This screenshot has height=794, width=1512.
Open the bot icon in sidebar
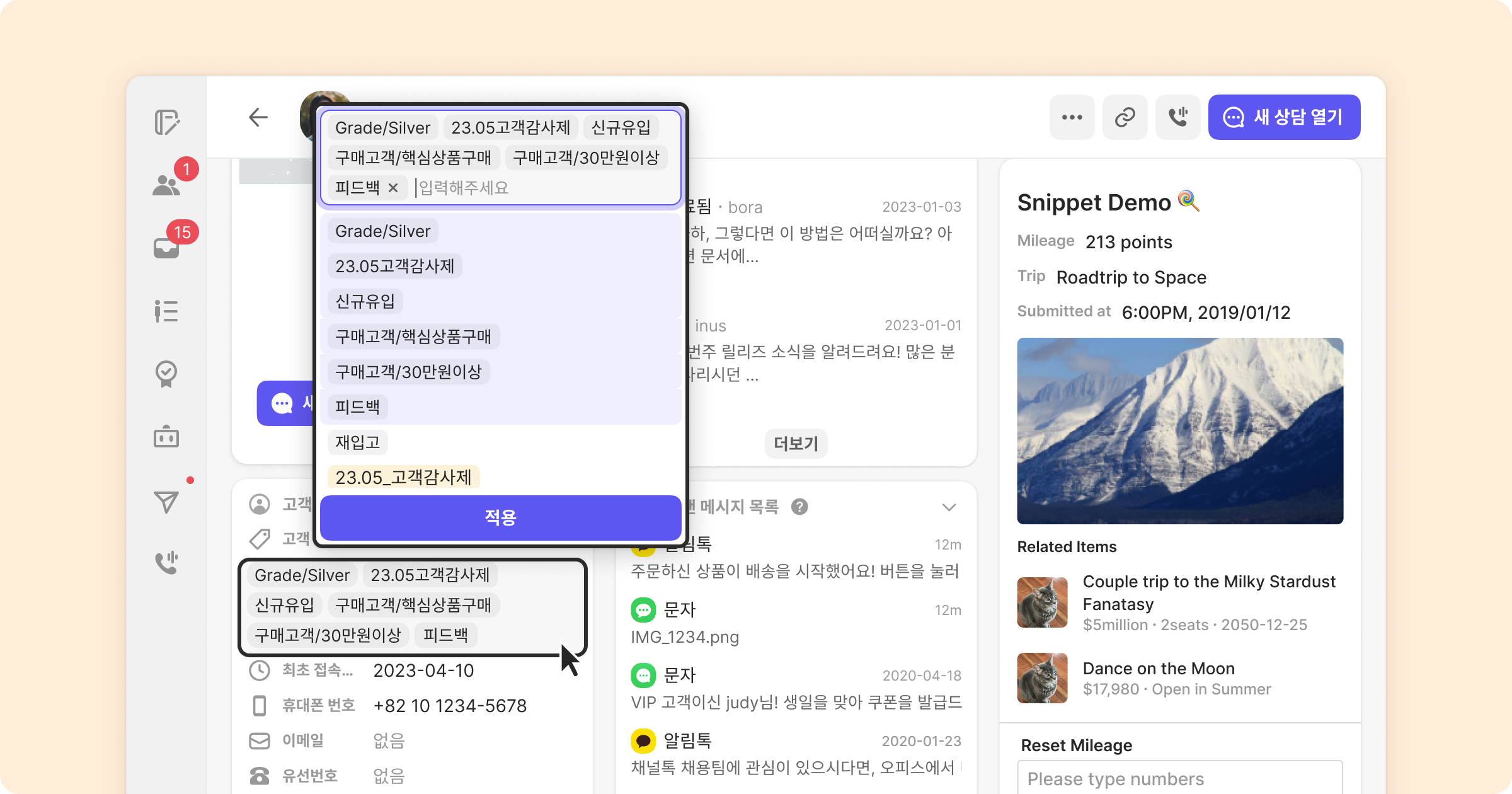[166, 437]
